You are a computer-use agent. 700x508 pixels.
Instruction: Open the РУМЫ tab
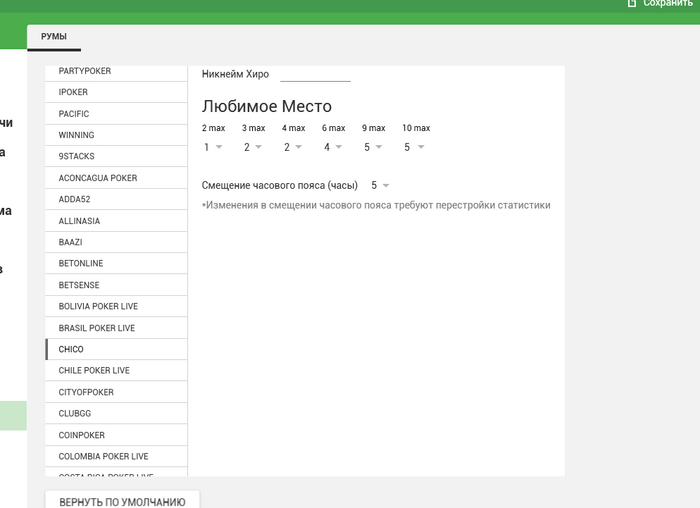(x=54, y=37)
